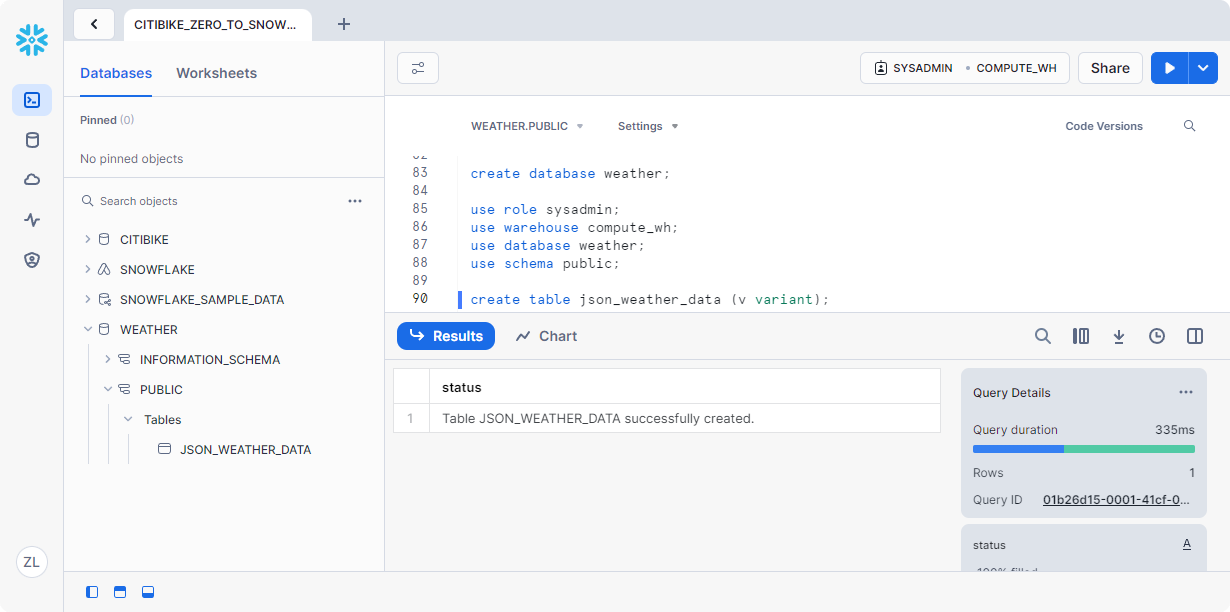The width and height of the screenshot is (1230, 612).
Task: Click the worksheet filters icon
Action: [x=418, y=68]
